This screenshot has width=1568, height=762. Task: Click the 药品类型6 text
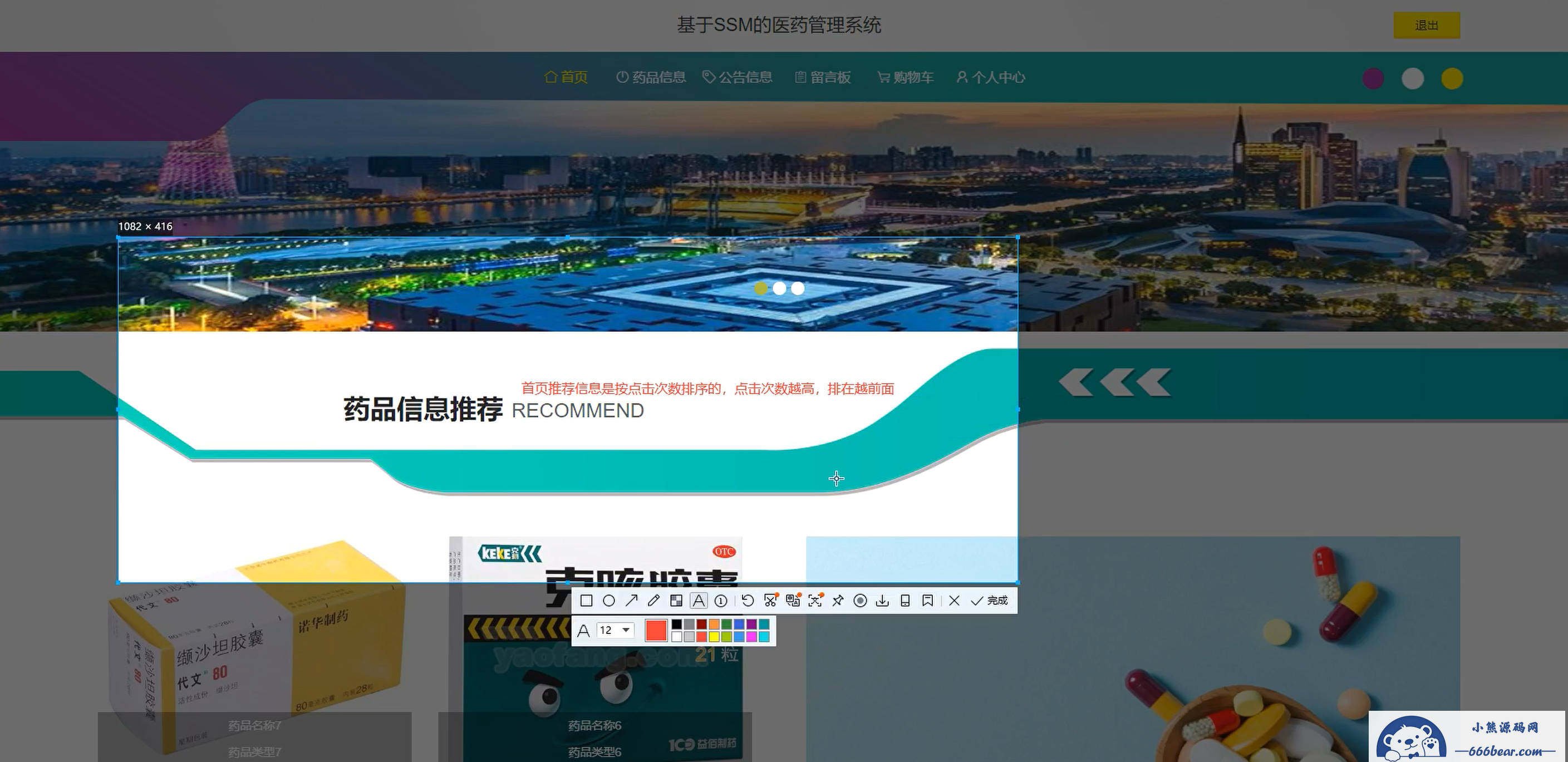(594, 753)
